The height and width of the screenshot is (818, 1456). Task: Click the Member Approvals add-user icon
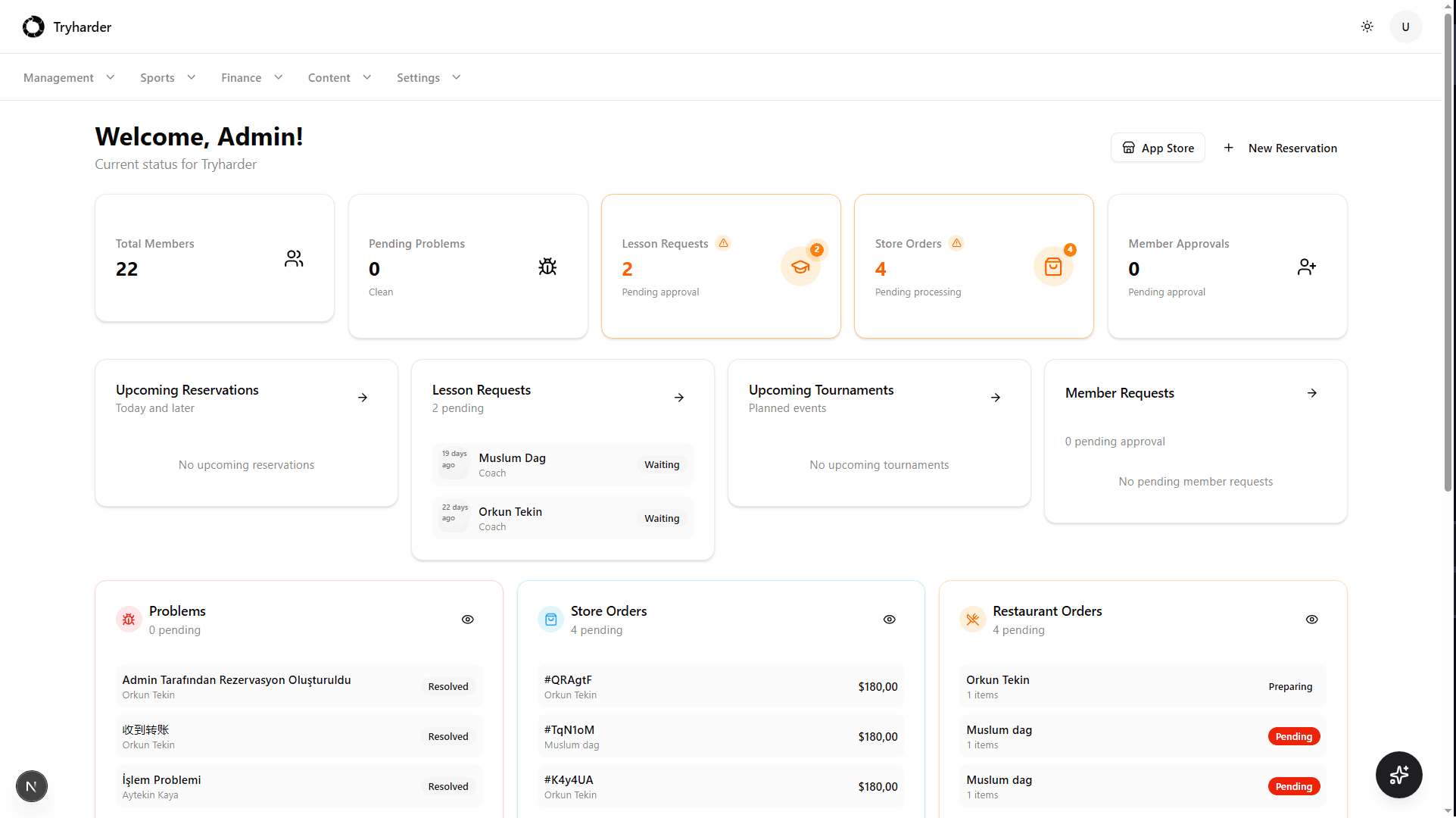pyautogui.click(x=1306, y=267)
